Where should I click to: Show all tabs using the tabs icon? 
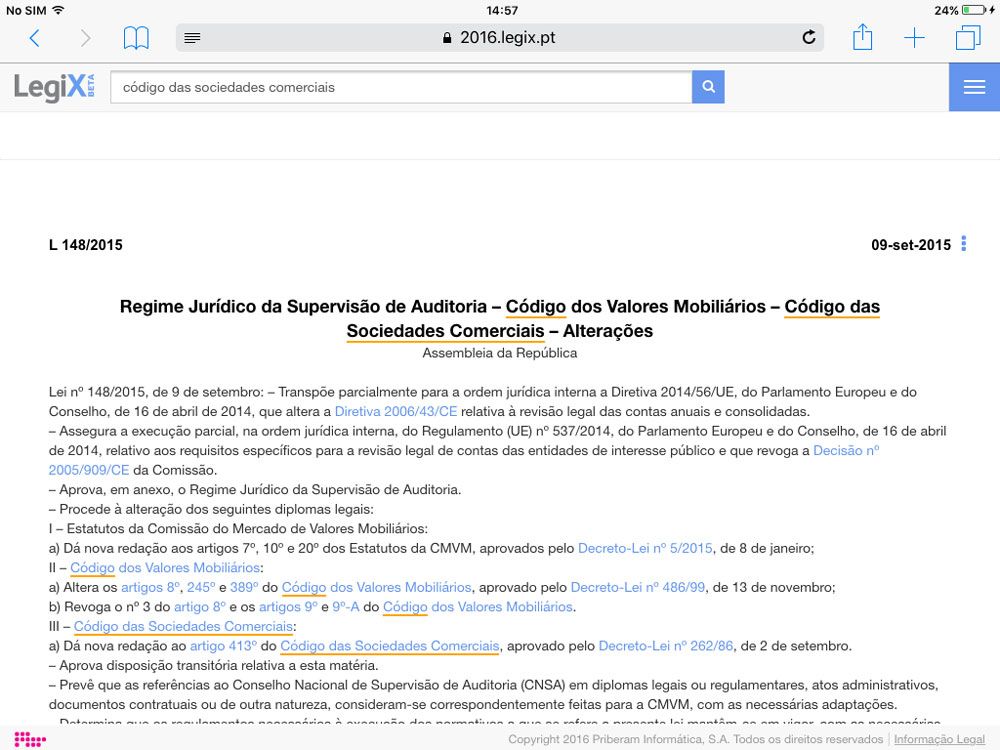click(x=967, y=37)
